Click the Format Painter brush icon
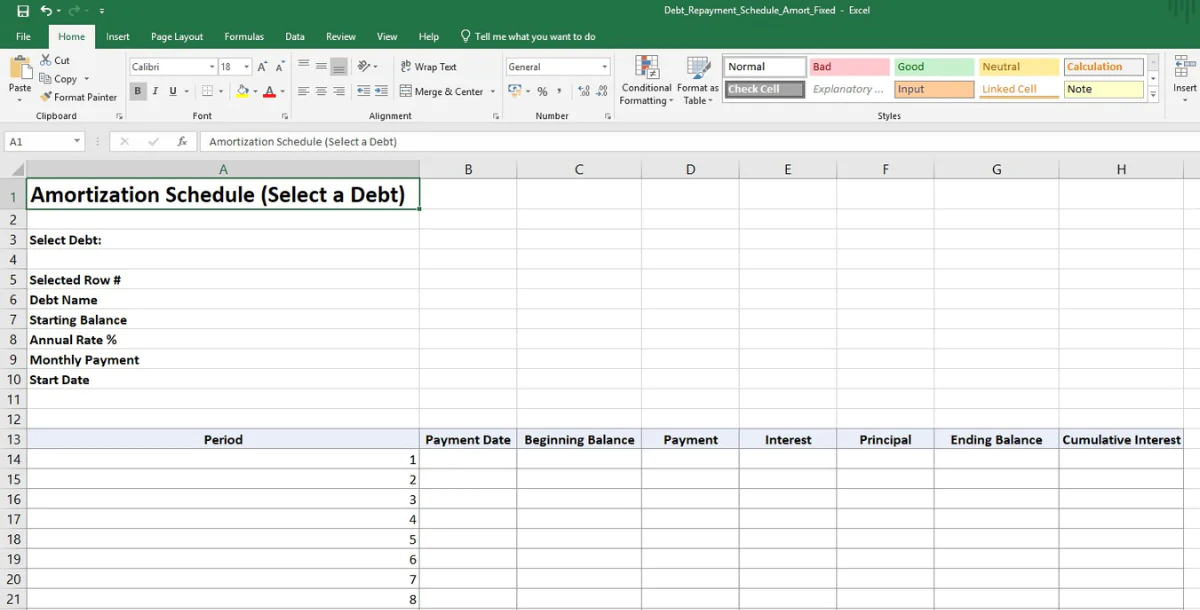This screenshot has height=610, width=1200. pyautogui.click(x=46, y=97)
